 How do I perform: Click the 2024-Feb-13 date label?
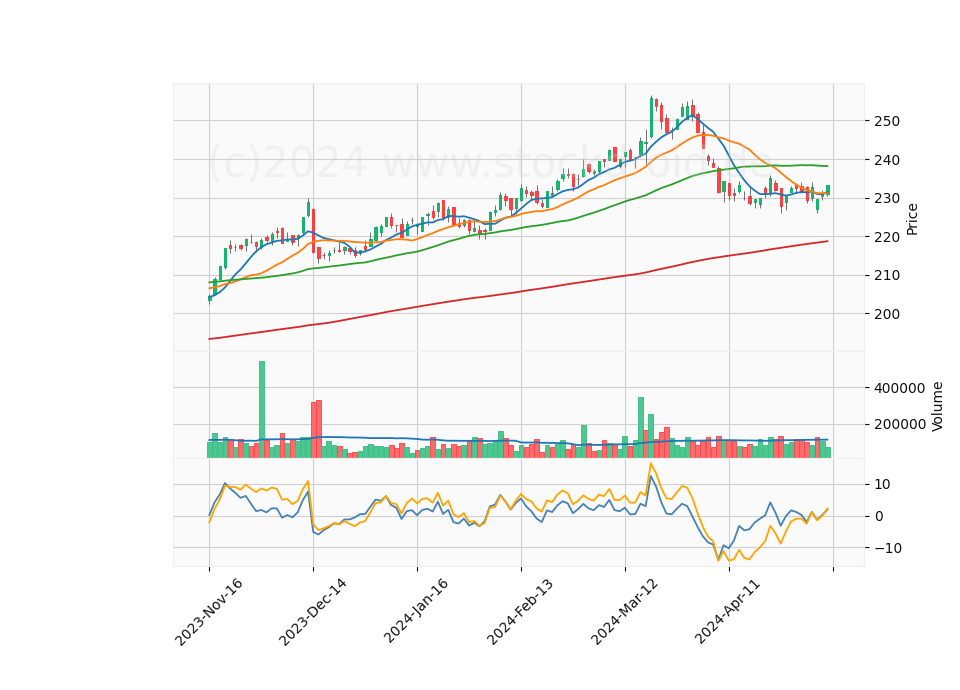coord(520,611)
